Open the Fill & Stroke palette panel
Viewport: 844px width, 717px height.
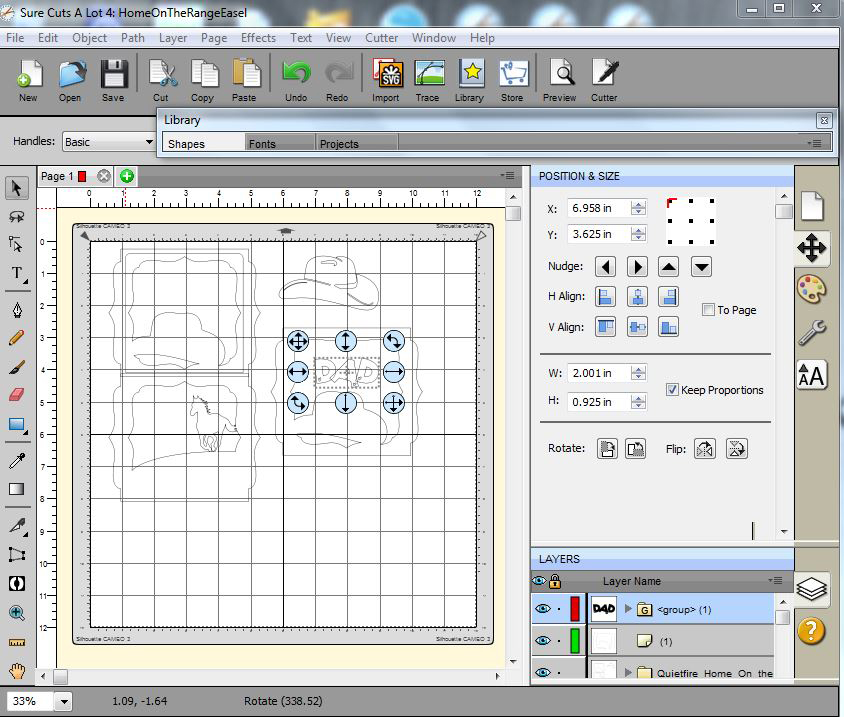click(x=811, y=290)
